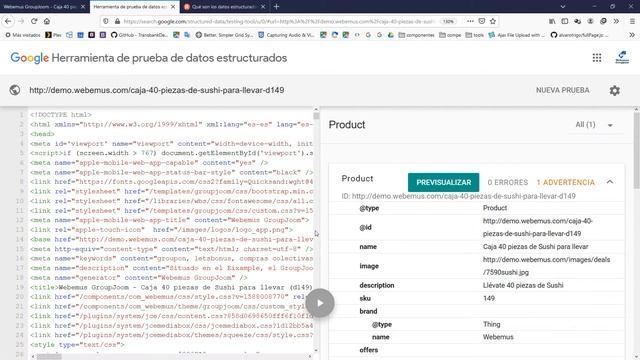List all tabs dropdown arrow
640x360 pixels.
coord(562,7)
